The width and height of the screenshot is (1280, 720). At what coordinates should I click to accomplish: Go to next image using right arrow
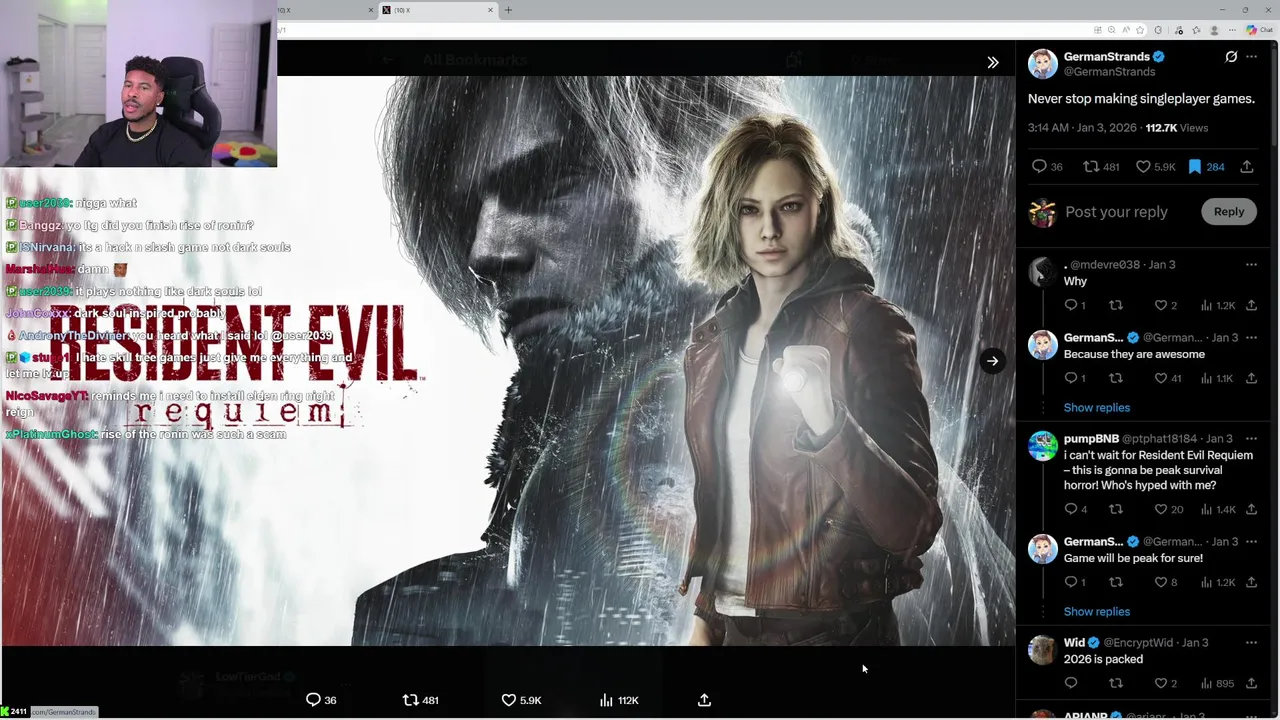coord(992,361)
